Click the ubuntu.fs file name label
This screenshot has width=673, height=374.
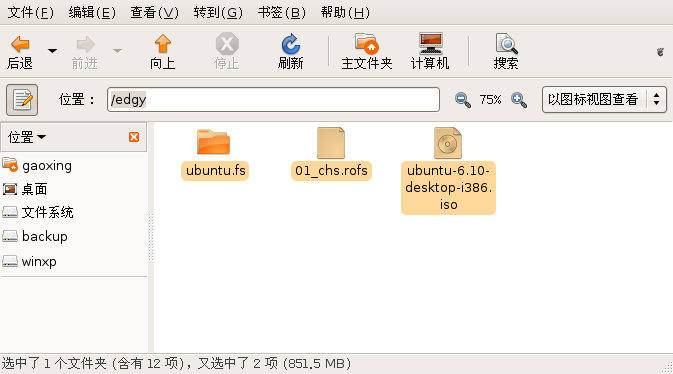[x=215, y=170]
